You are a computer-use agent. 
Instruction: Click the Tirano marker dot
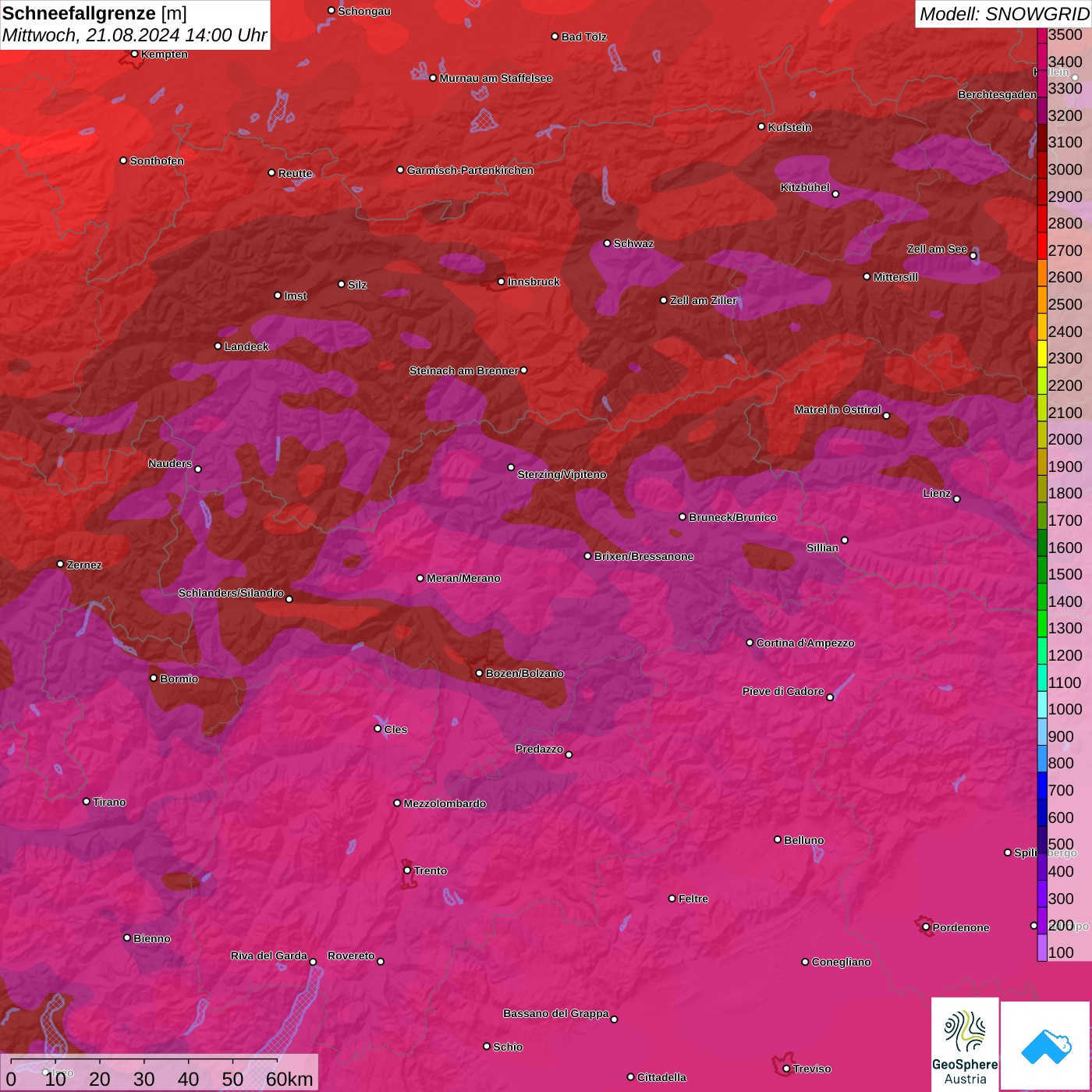[x=87, y=801]
